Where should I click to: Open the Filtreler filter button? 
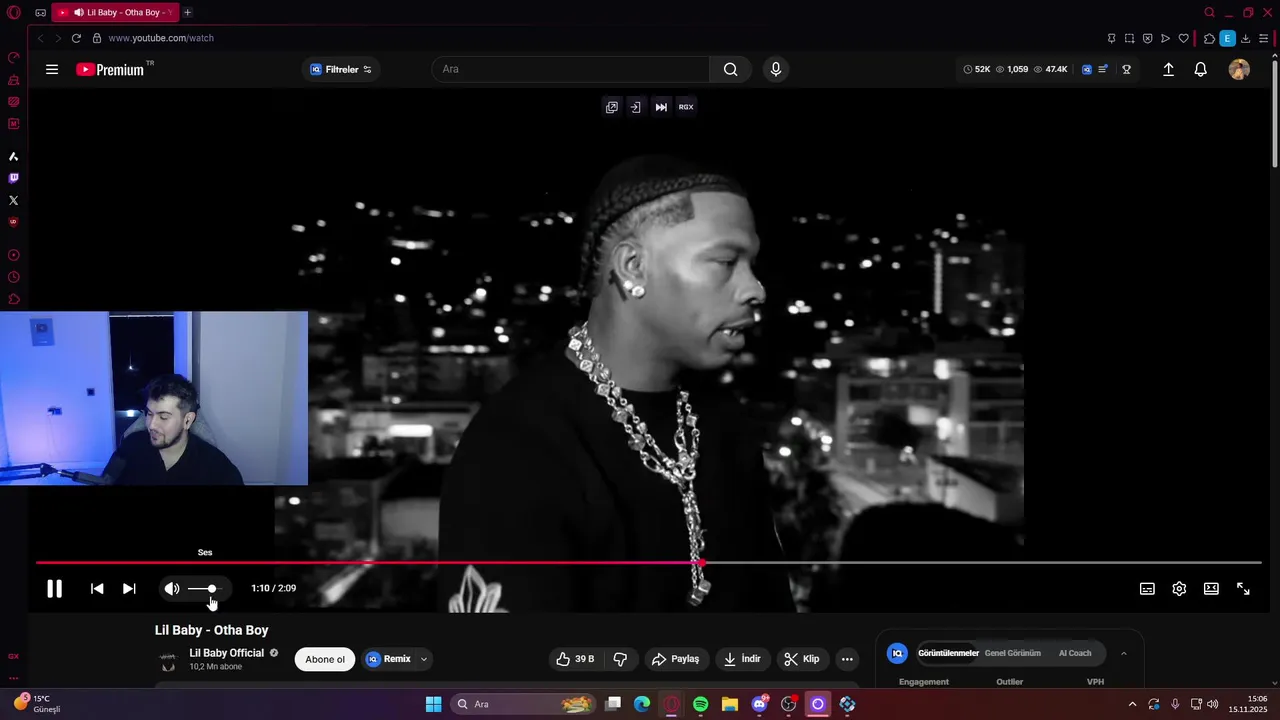click(341, 69)
